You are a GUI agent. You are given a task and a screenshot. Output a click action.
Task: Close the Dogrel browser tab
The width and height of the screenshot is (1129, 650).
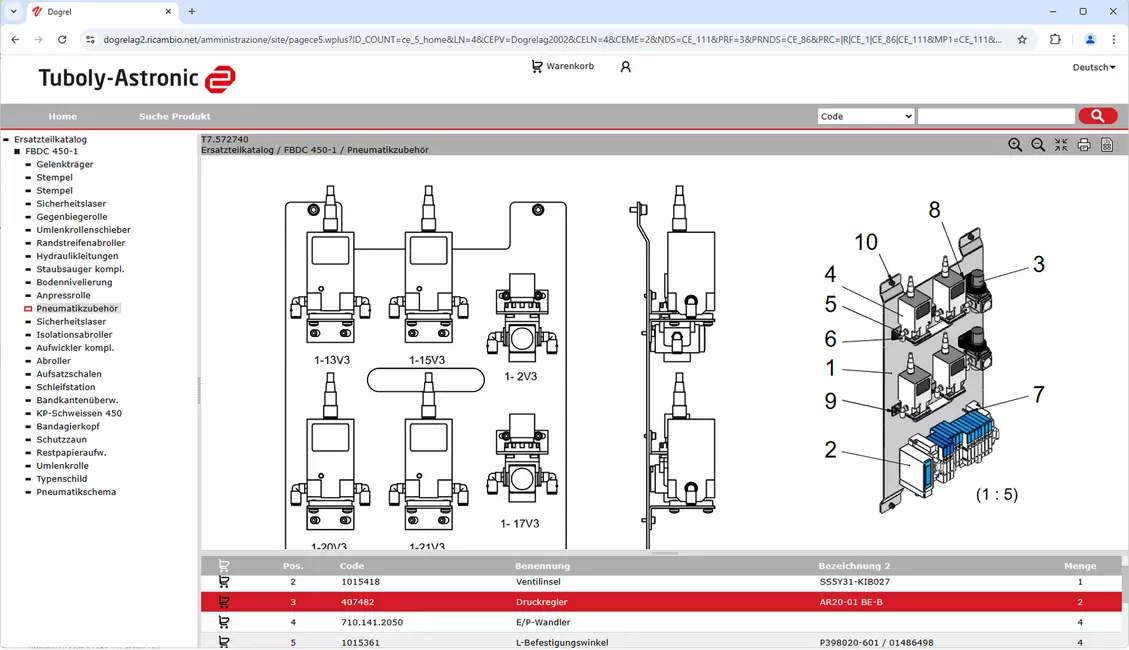point(168,12)
